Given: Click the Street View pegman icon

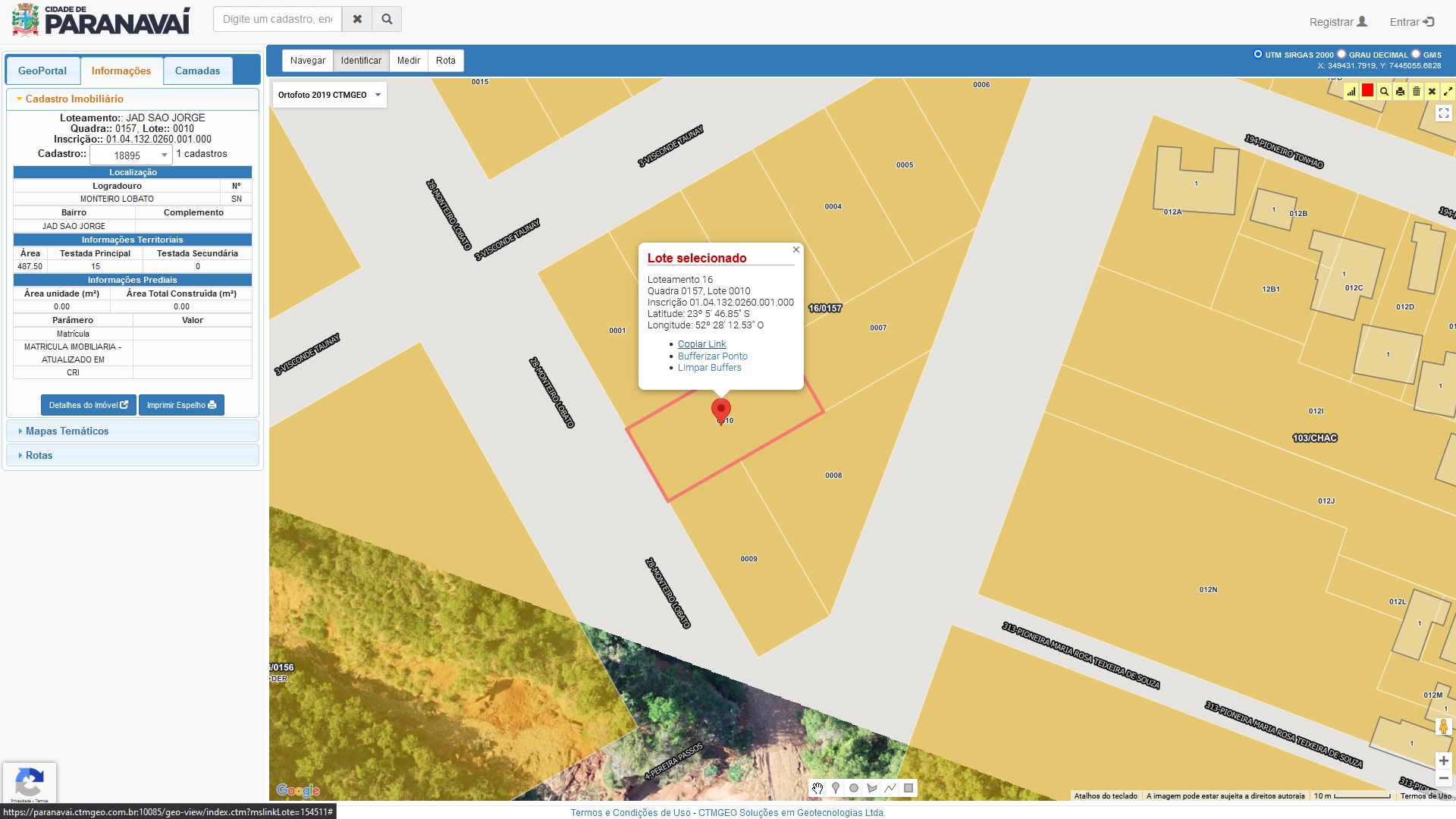Looking at the screenshot, I should pos(1444,726).
